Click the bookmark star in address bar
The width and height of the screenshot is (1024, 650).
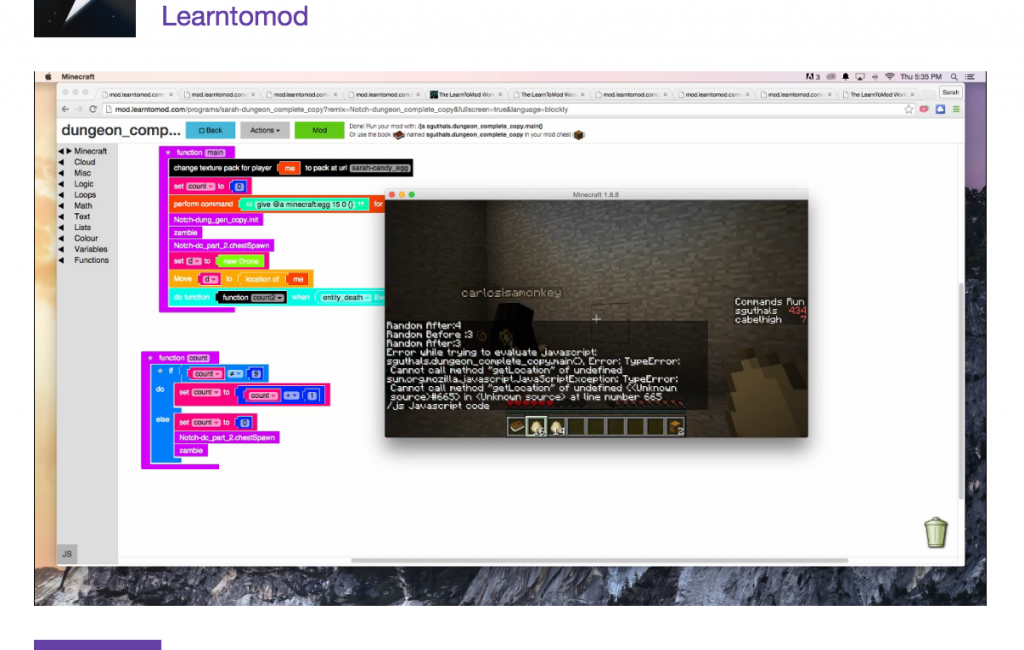(909, 109)
